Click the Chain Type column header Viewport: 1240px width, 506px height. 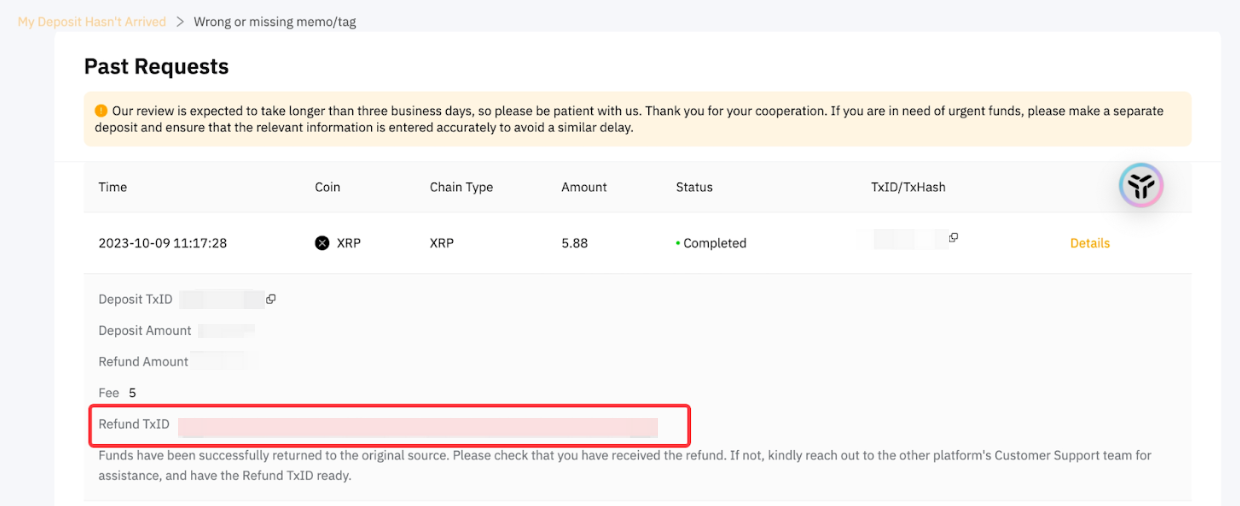pos(461,187)
